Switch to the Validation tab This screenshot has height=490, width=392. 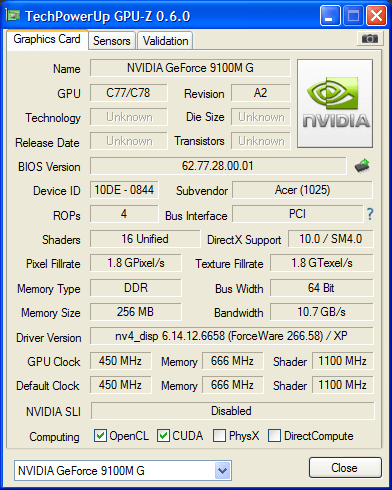point(165,41)
